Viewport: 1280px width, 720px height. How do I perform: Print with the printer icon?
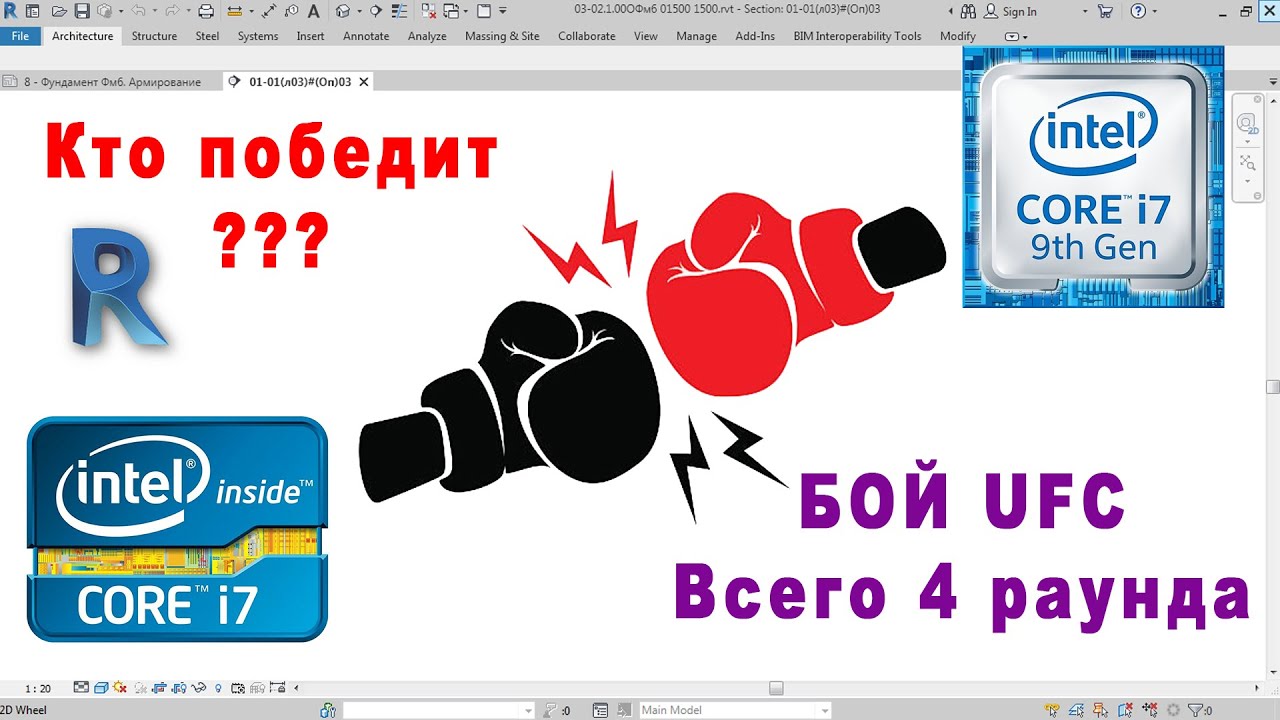[x=206, y=12]
